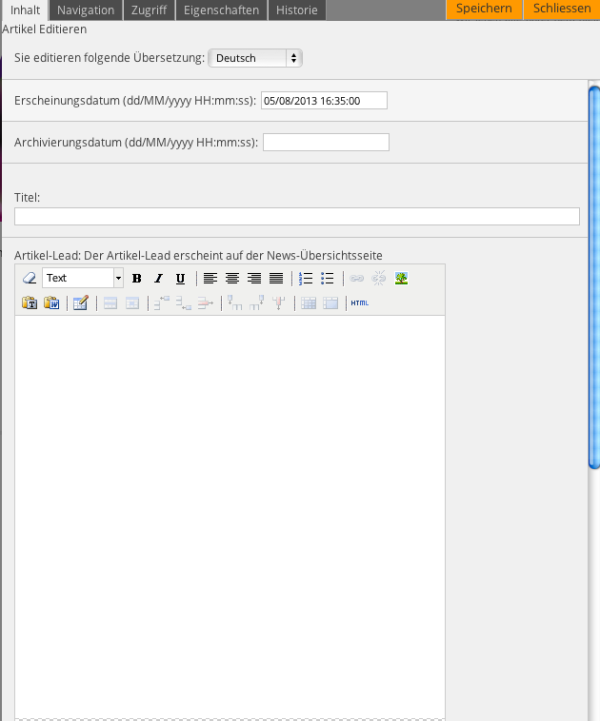This screenshot has height=721, width=600.
Task: Click the paste from Word icon
Action: (x=51, y=303)
